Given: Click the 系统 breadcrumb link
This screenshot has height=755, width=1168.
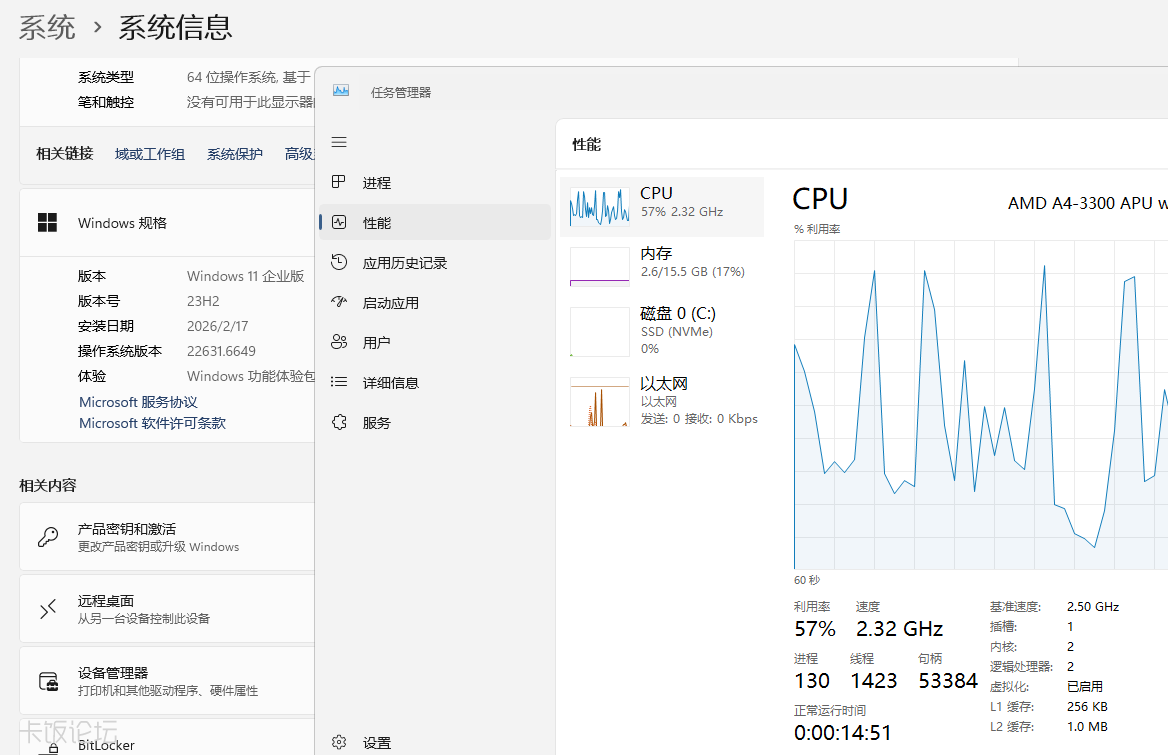Looking at the screenshot, I should coord(47,27).
